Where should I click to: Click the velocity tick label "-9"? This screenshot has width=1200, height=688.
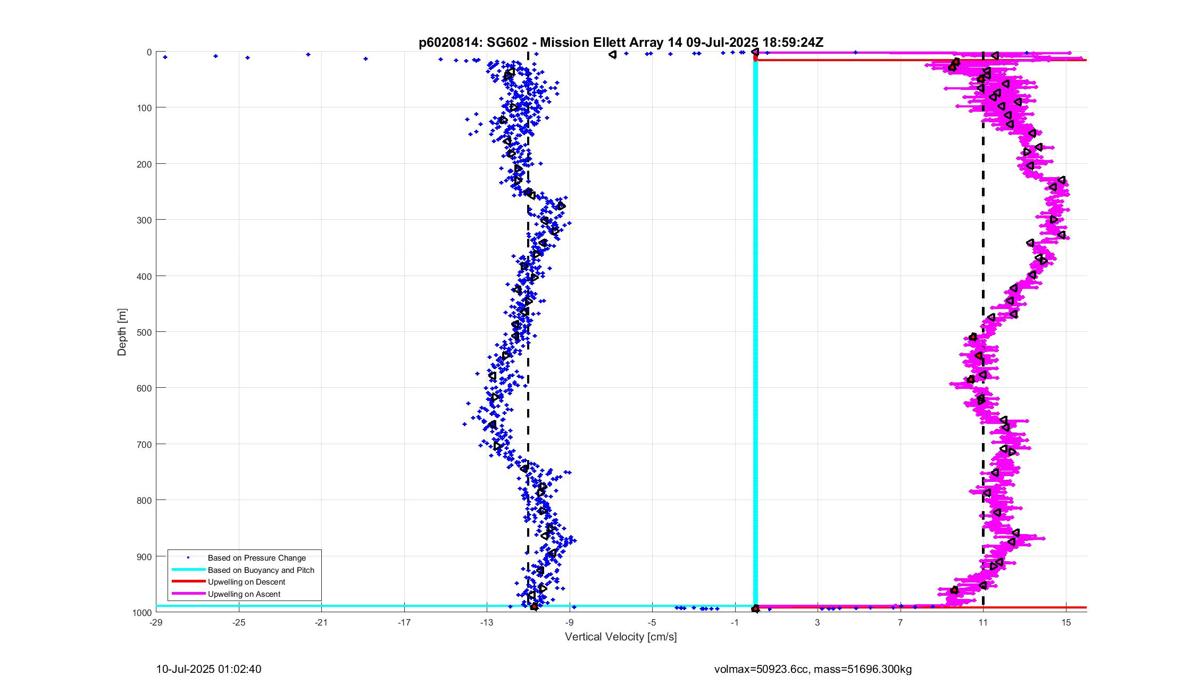(570, 622)
